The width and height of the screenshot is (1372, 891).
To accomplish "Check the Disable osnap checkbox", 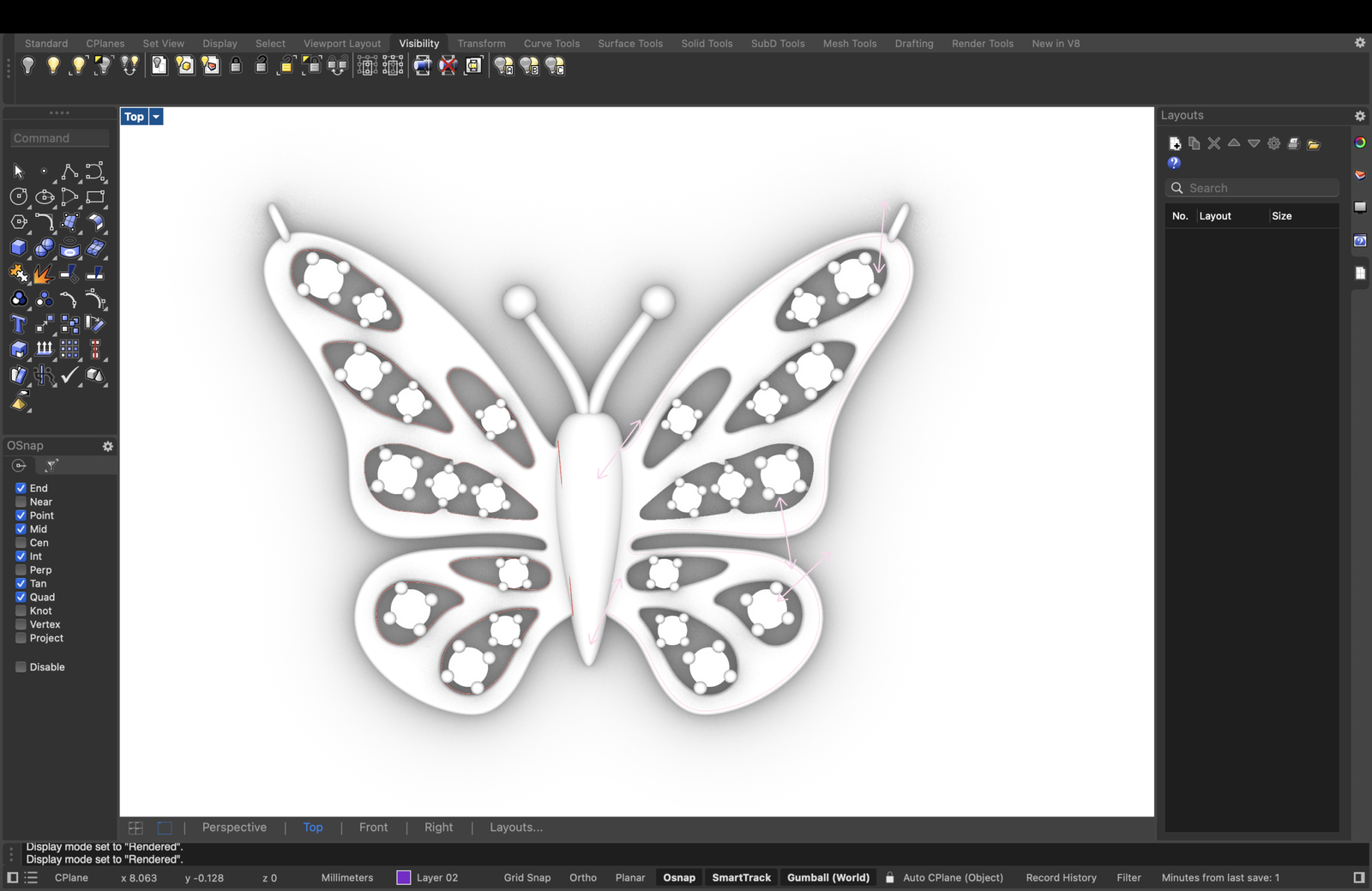I will tap(21, 667).
